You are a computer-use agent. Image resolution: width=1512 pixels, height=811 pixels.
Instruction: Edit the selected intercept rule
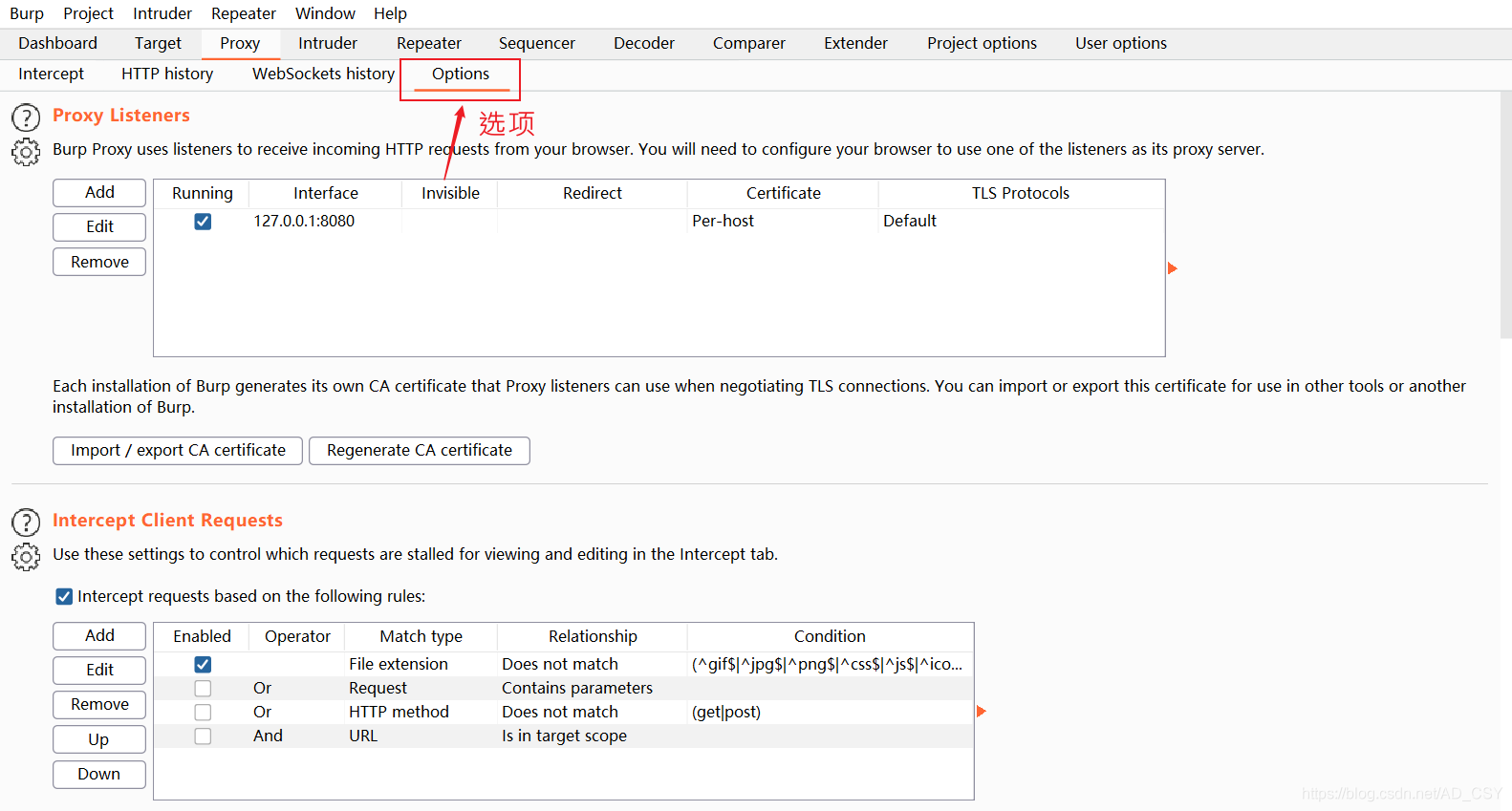[x=99, y=670]
